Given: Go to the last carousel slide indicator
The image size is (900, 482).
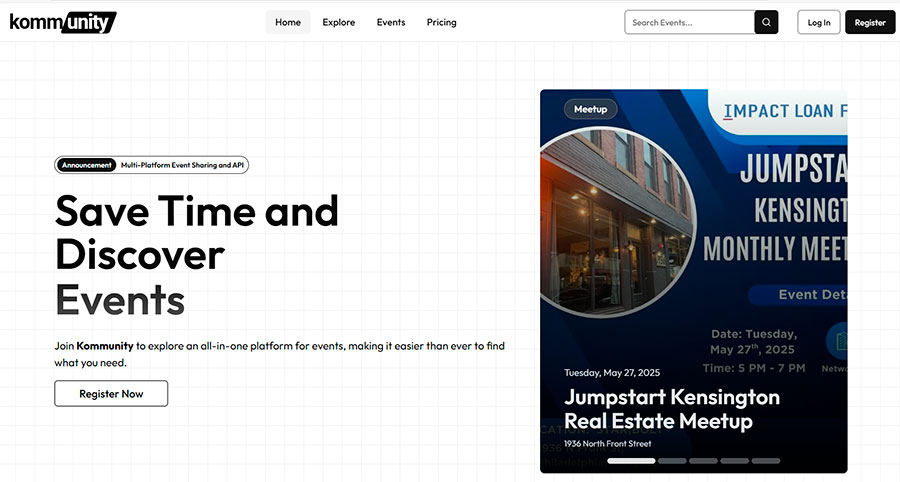Looking at the screenshot, I should point(765,461).
